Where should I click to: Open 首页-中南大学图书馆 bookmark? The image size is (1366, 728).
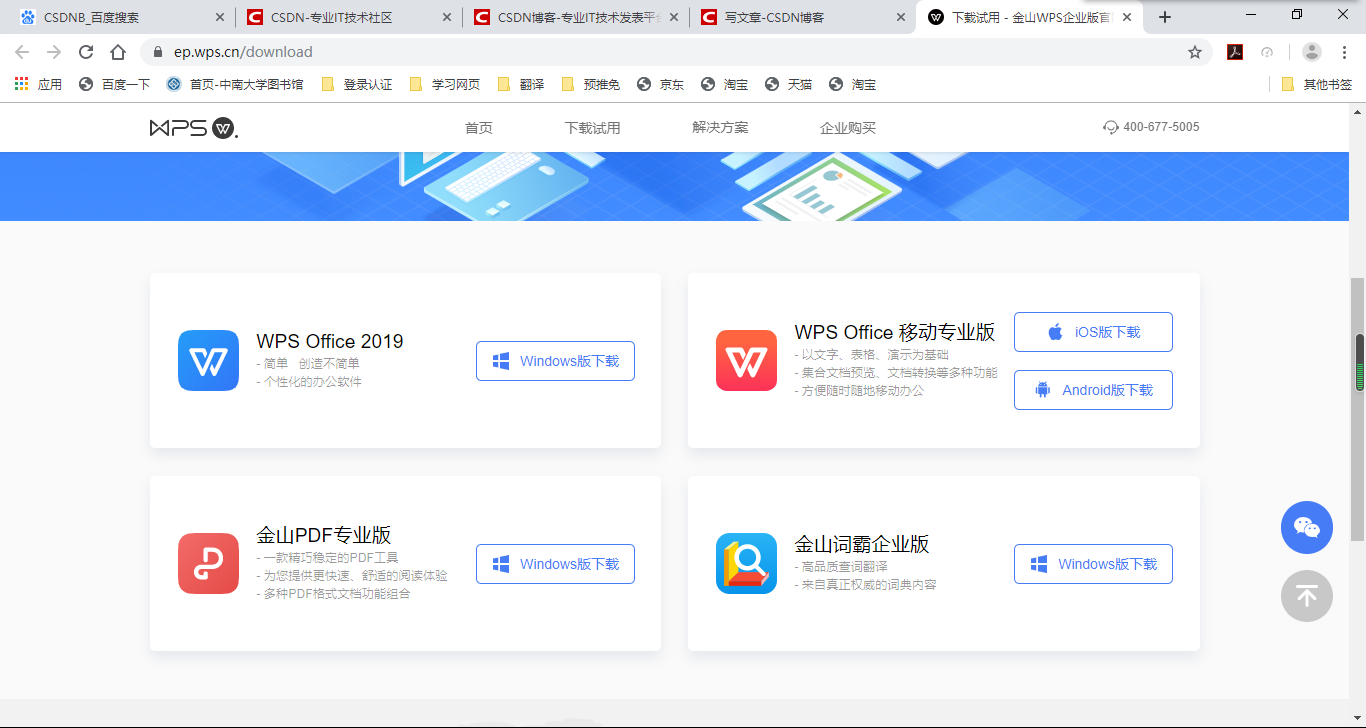[x=235, y=84]
